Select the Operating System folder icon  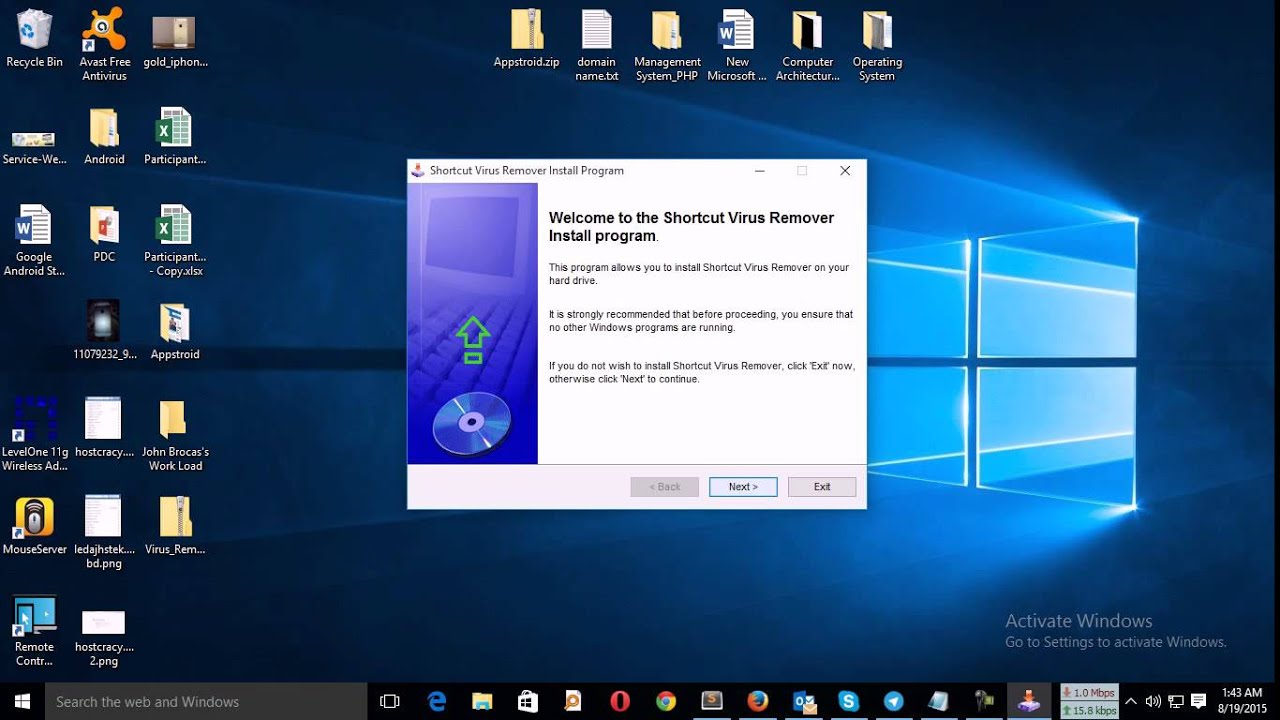click(x=877, y=45)
